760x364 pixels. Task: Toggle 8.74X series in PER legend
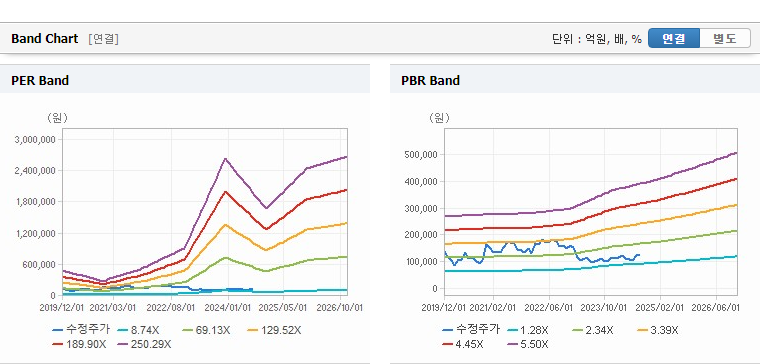139,330
